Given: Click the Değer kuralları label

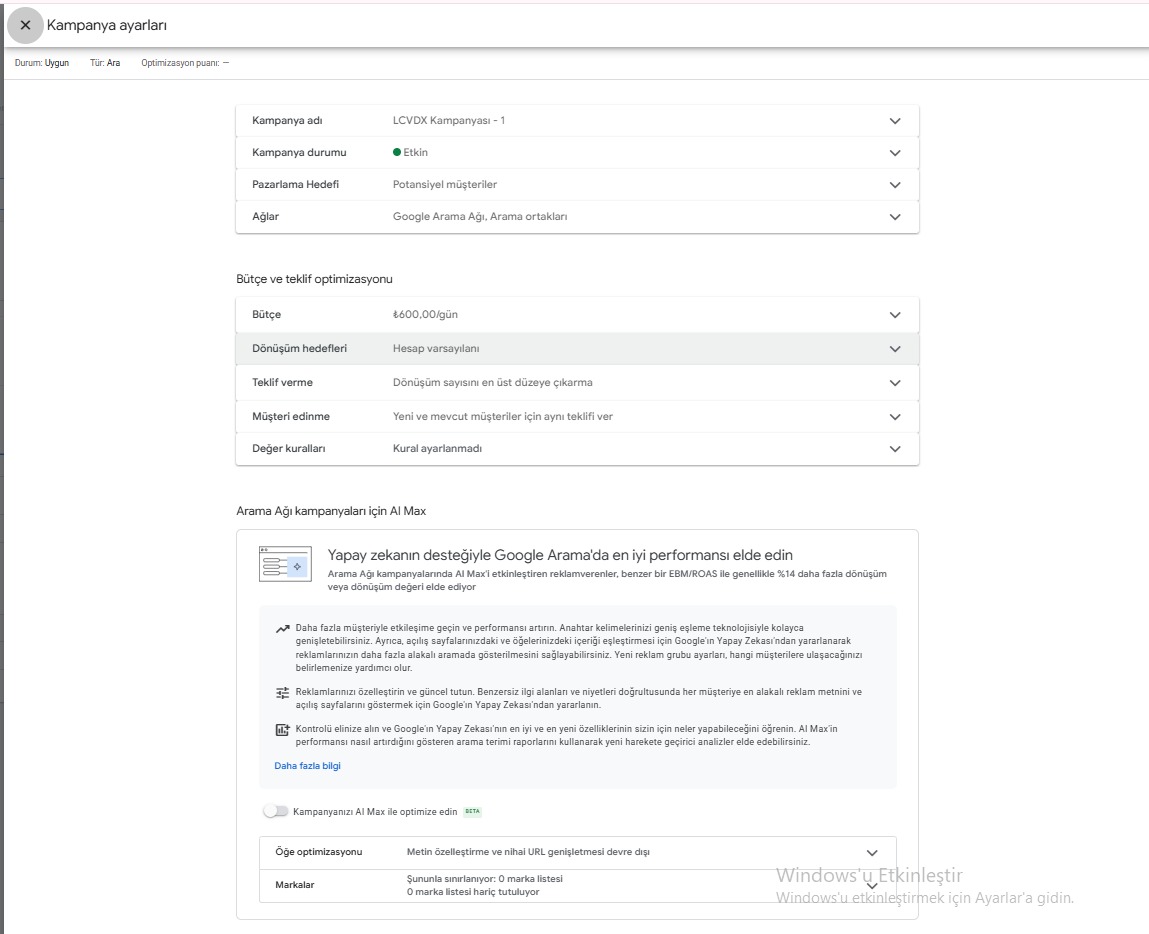Looking at the screenshot, I should coord(289,448).
